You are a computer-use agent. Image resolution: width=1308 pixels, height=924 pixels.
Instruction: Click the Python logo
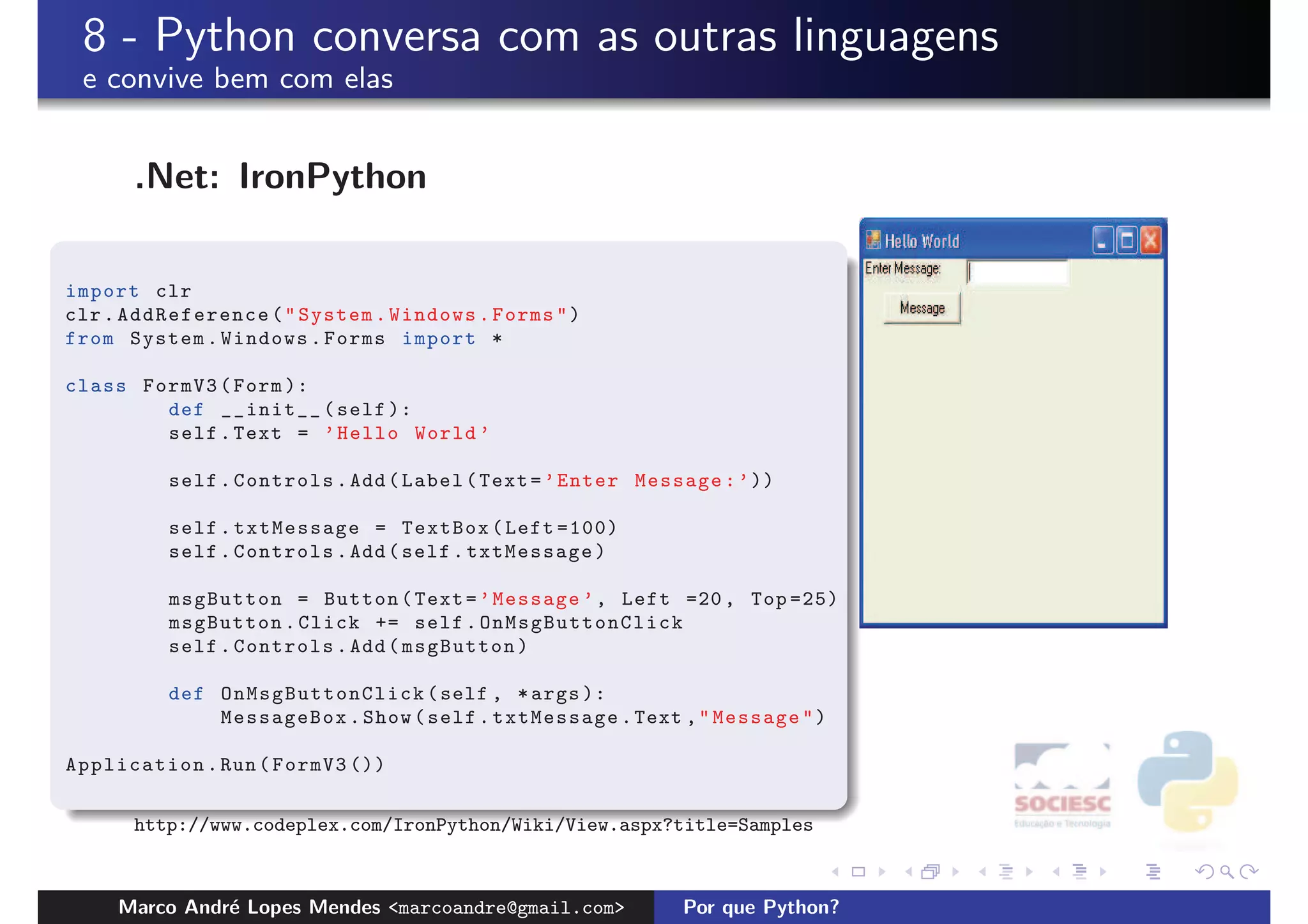[1188, 782]
